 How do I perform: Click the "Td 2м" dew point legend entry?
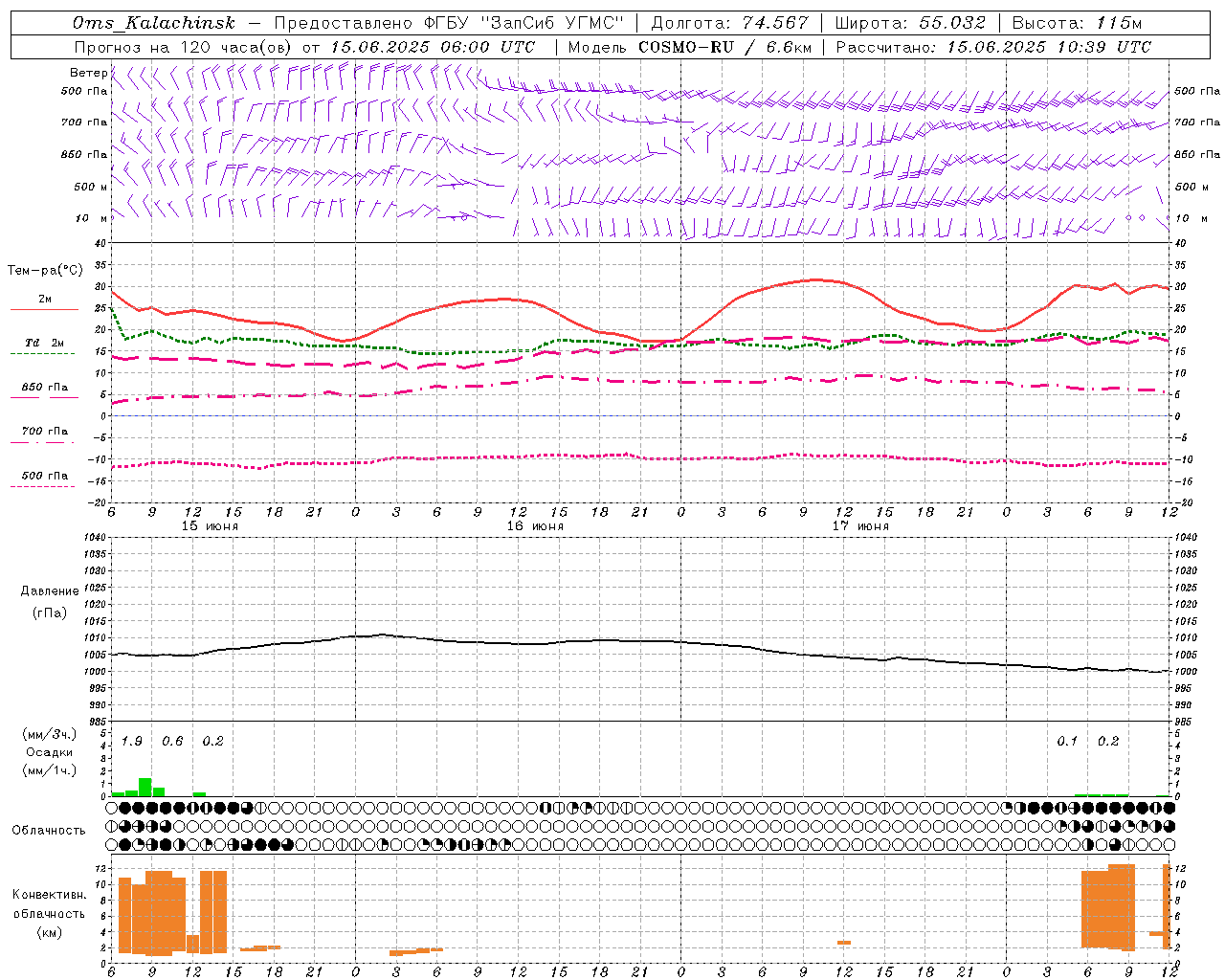(45, 343)
